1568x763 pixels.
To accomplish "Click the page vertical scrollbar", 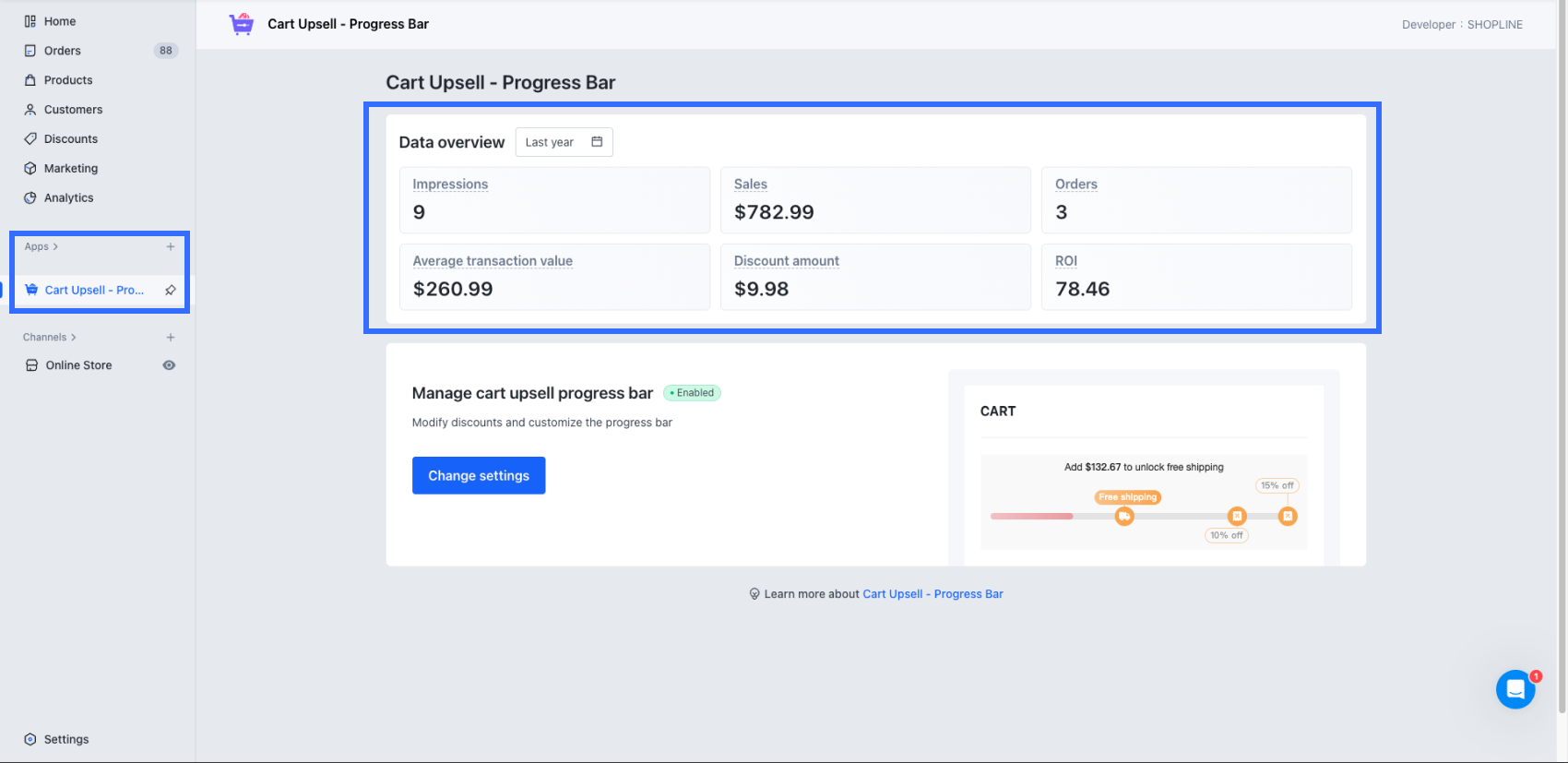I will 1562,358.
